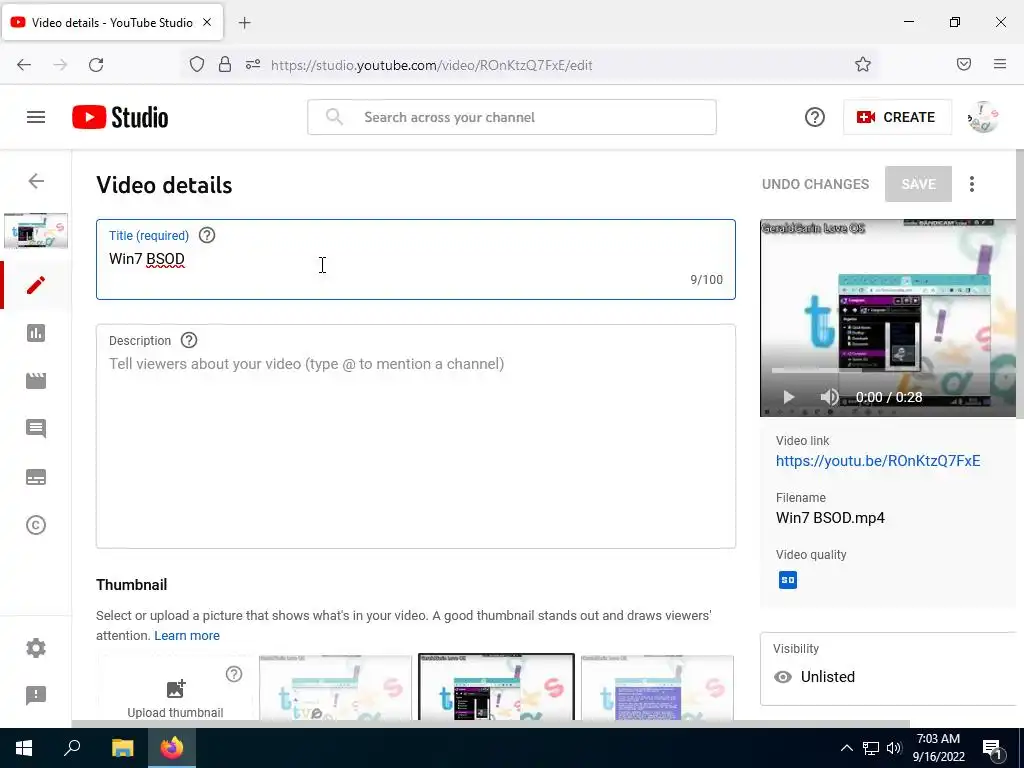
Task: Play the video preview
Action: click(788, 397)
